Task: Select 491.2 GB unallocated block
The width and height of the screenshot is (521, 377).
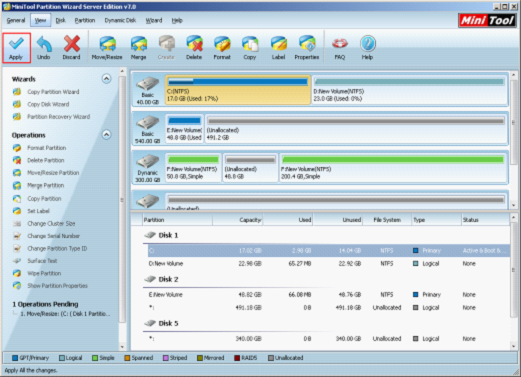Action: pyautogui.click(x=356, y=129)
